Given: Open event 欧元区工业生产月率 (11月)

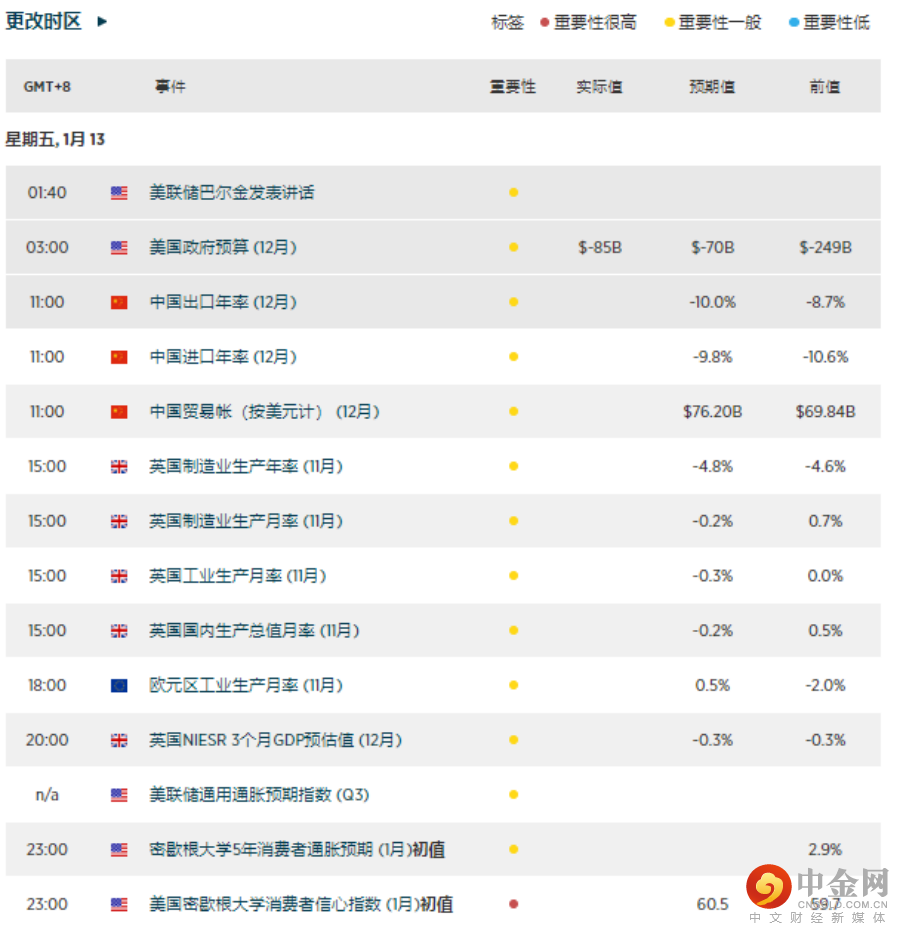Looking at the screenshot, I should [x=246, y=685].
